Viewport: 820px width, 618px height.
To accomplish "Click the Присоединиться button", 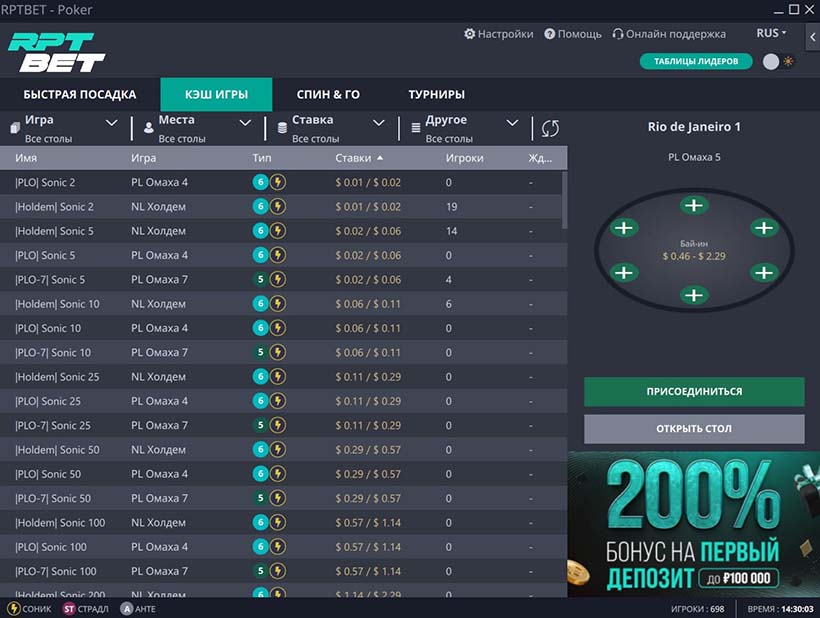I will 694,392.
